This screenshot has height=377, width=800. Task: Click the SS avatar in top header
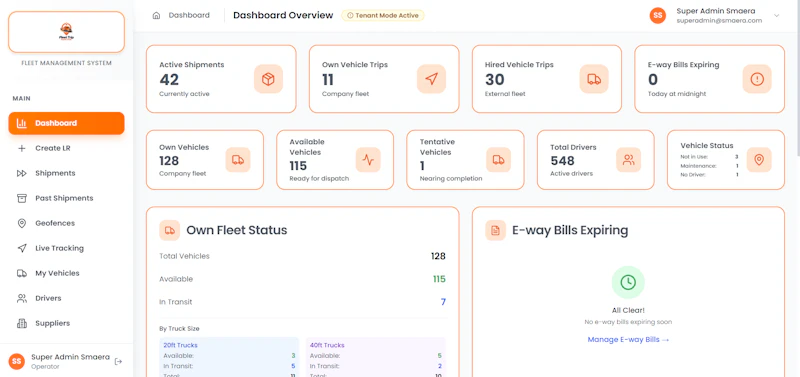tap(658, 15)
